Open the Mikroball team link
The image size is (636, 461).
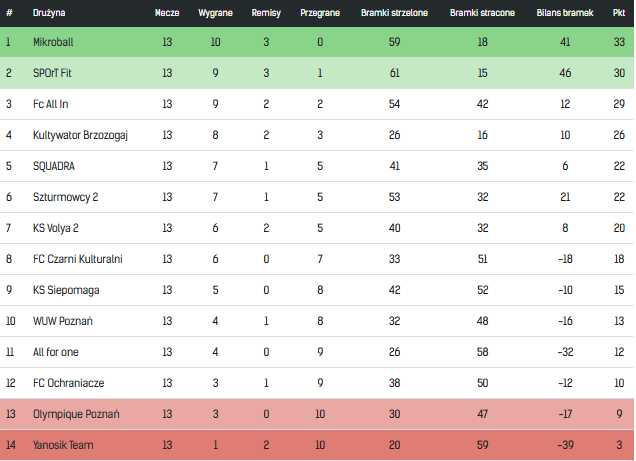(x=53, y=42)
